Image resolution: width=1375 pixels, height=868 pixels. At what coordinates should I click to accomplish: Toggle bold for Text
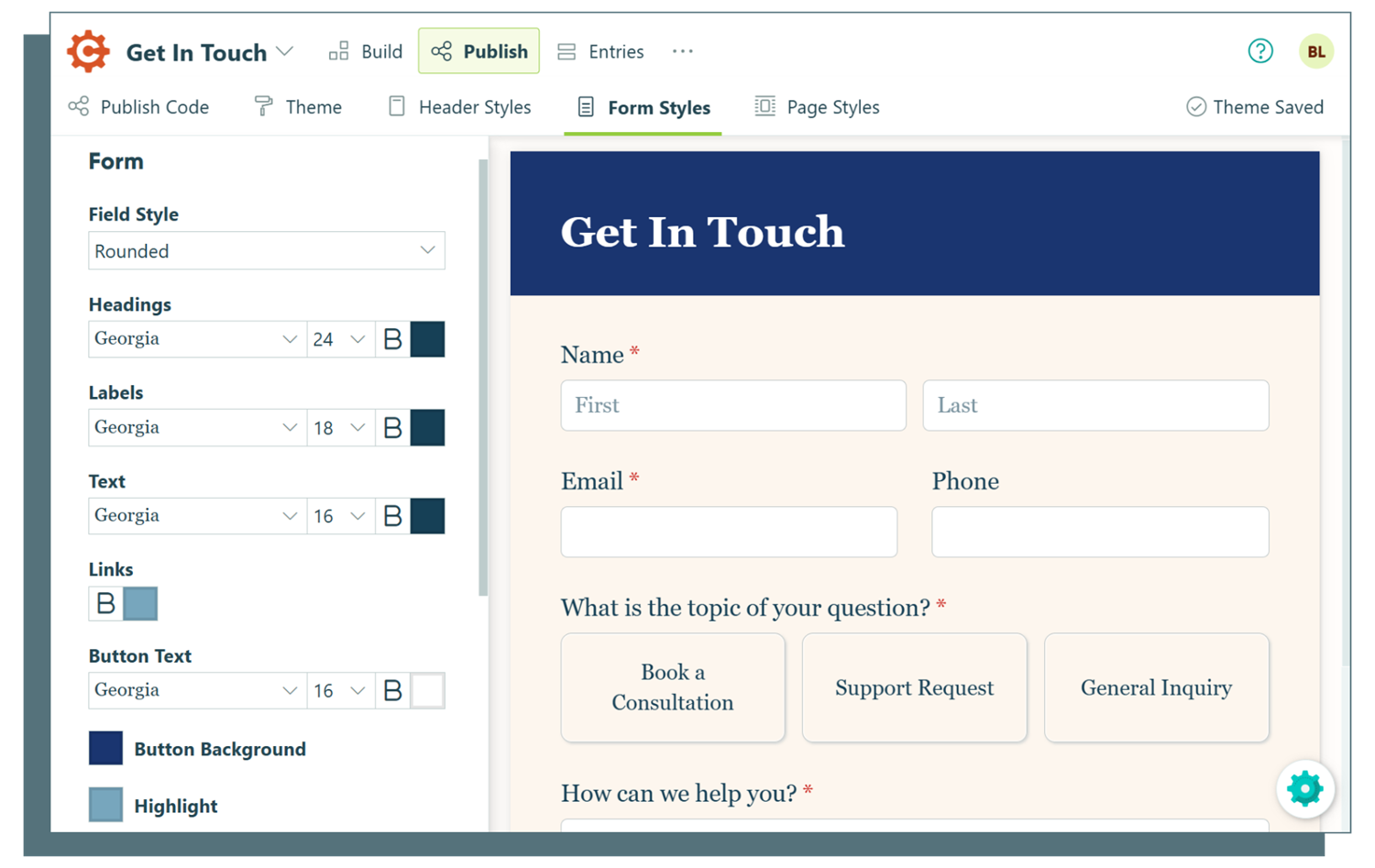coord(392,516)
